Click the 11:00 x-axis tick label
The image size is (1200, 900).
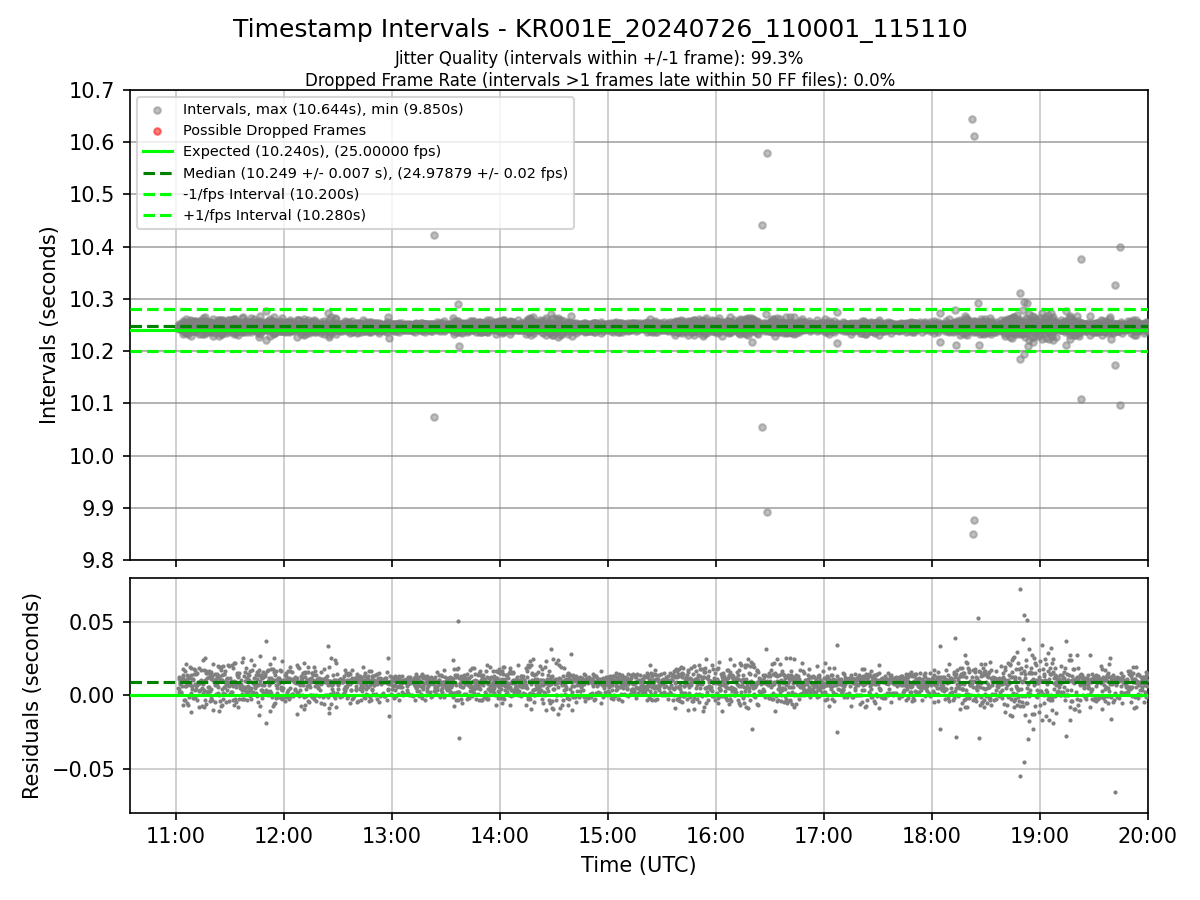click(176, 833)
